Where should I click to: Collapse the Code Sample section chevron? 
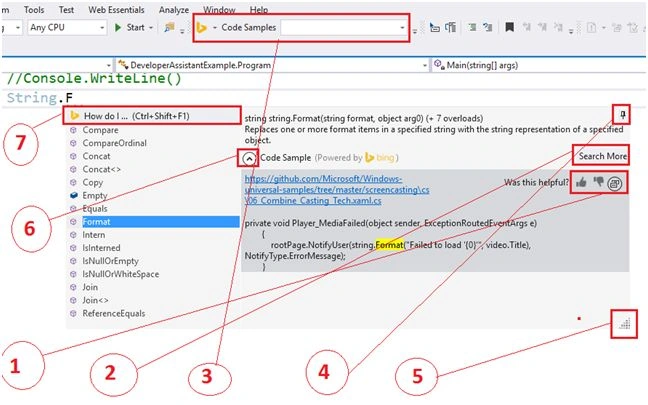(249, 158)
